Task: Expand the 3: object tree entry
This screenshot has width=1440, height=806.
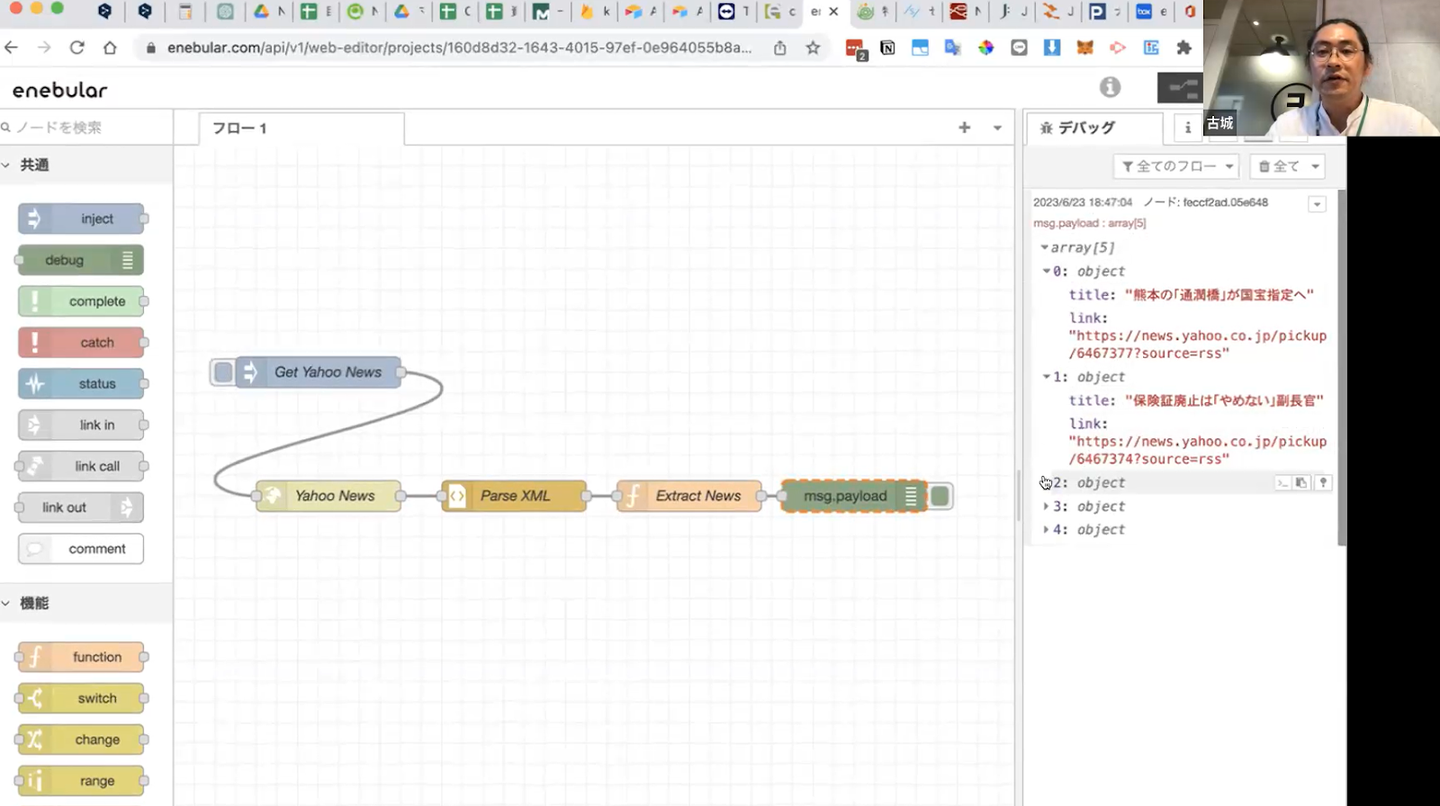Action: (x=1046, y=506)
